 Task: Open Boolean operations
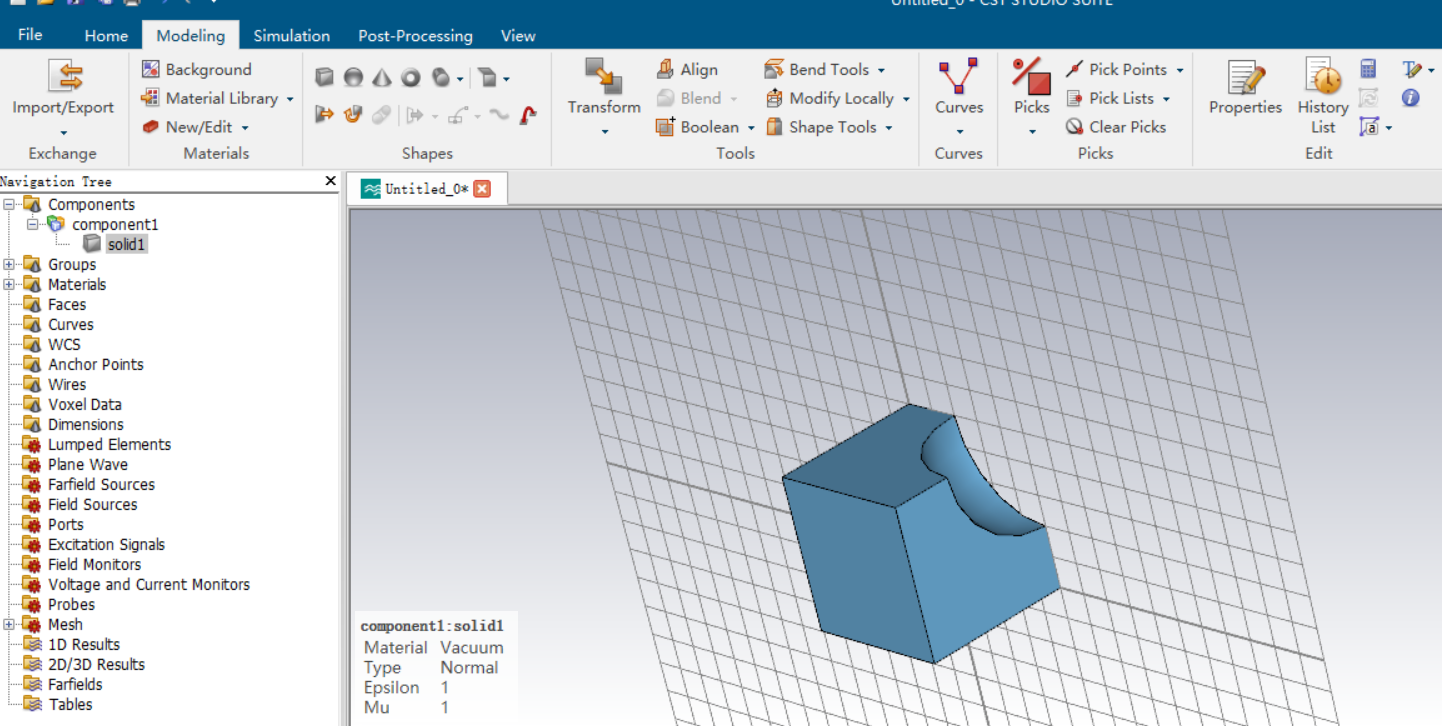pos(705,127)
